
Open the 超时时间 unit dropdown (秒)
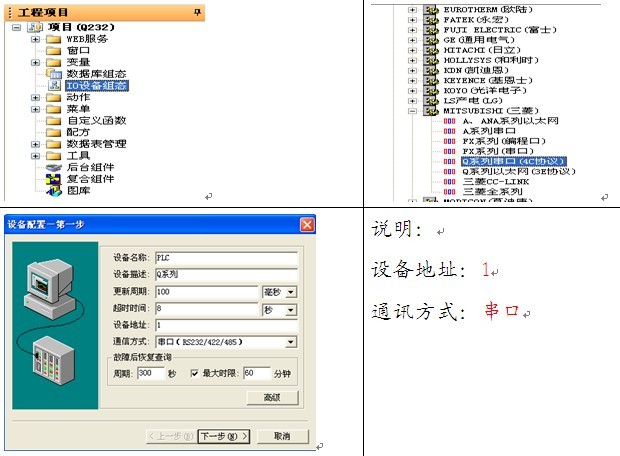[291, 310]
